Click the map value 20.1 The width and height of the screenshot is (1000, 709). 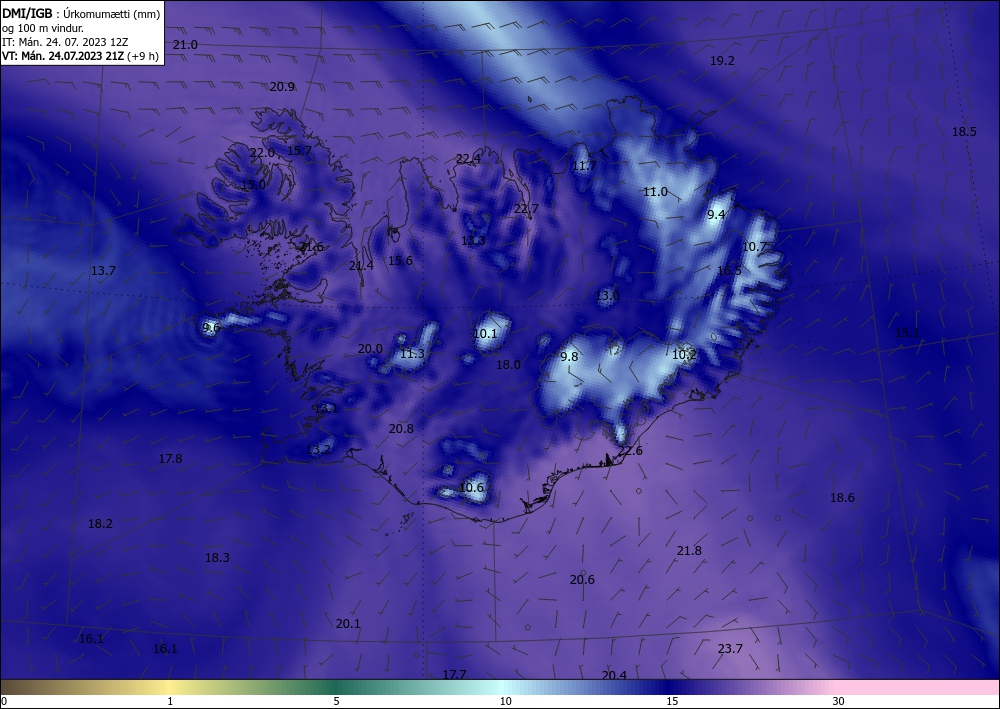pos(348,624)
